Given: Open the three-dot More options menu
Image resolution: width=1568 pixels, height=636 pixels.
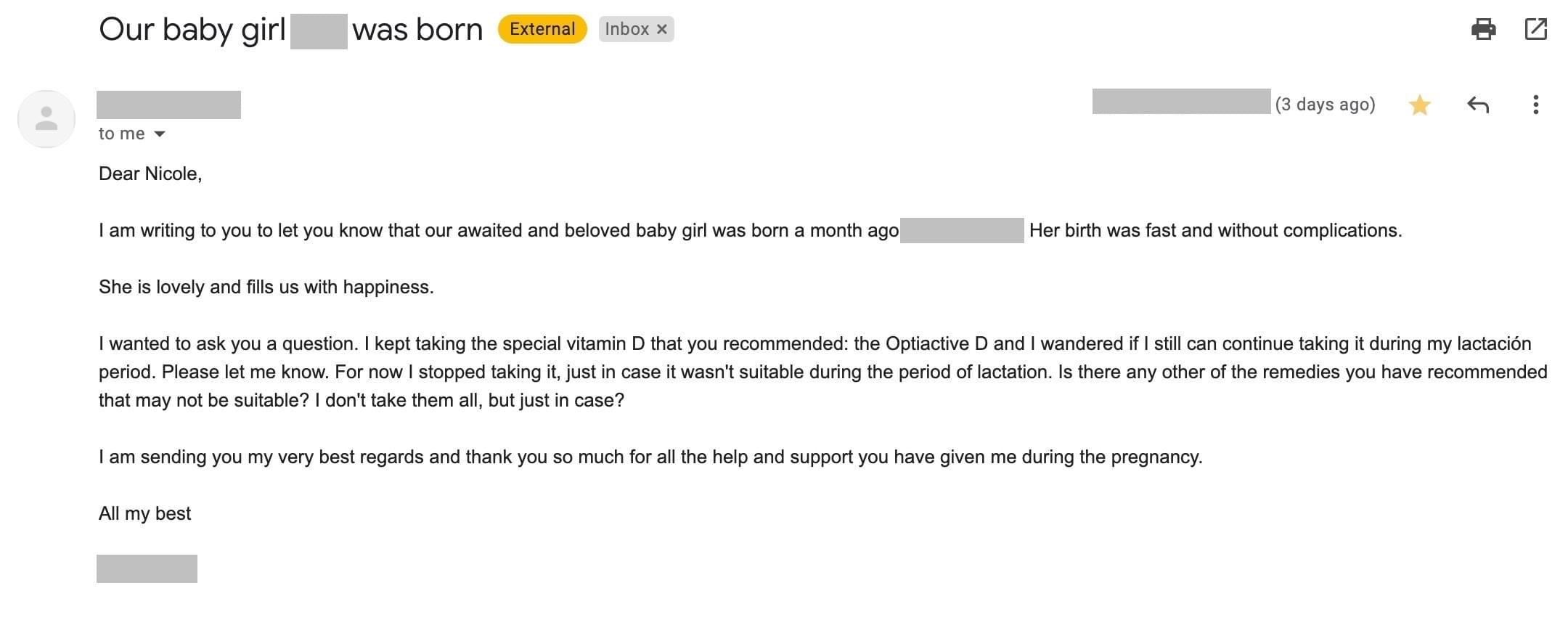Looking at the screenshot, I should pos(1535,105).
